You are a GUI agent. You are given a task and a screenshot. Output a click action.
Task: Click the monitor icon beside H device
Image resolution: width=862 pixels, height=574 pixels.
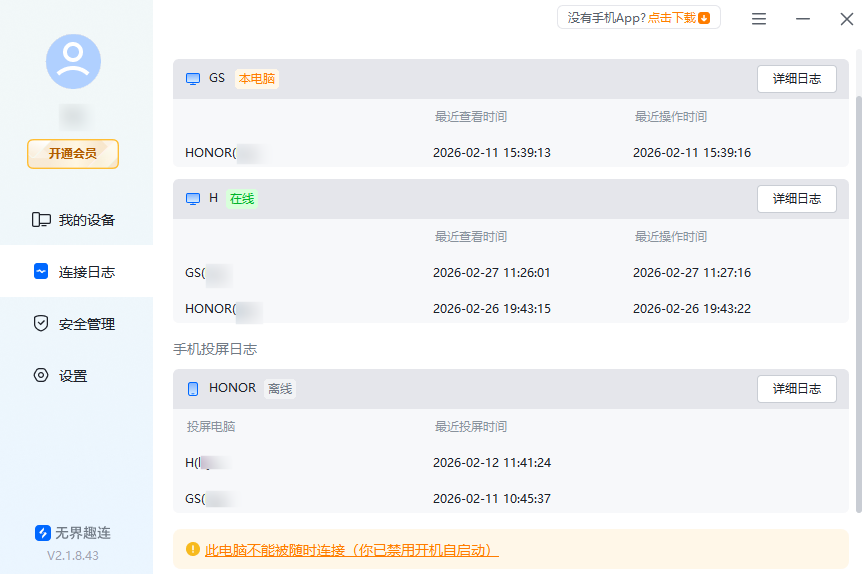tap(193, 199)
